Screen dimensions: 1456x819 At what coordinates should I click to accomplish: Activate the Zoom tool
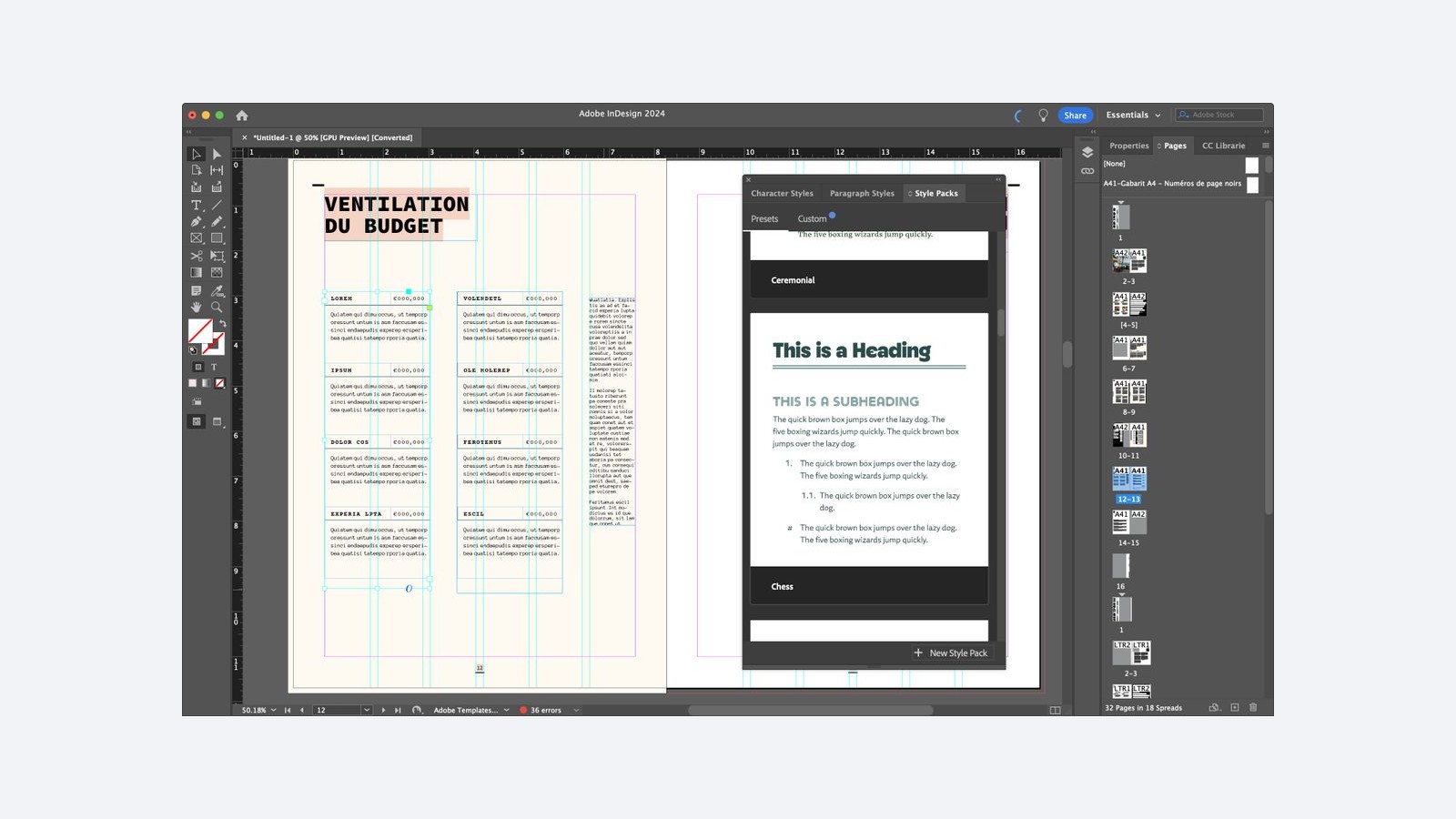(217, 307)
